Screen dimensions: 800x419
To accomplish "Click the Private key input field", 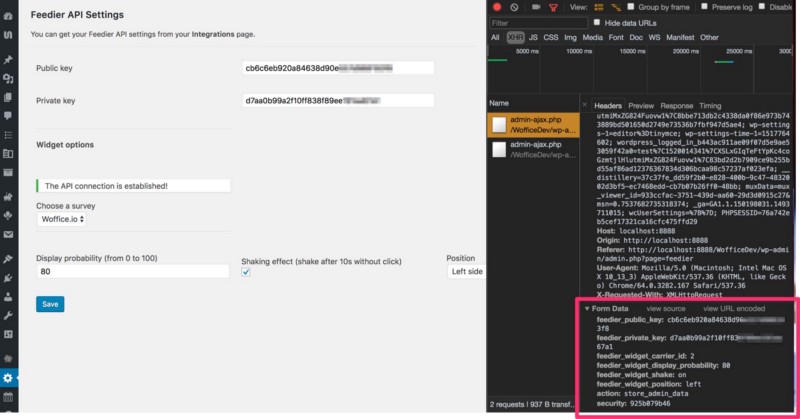I will [338, 101].
